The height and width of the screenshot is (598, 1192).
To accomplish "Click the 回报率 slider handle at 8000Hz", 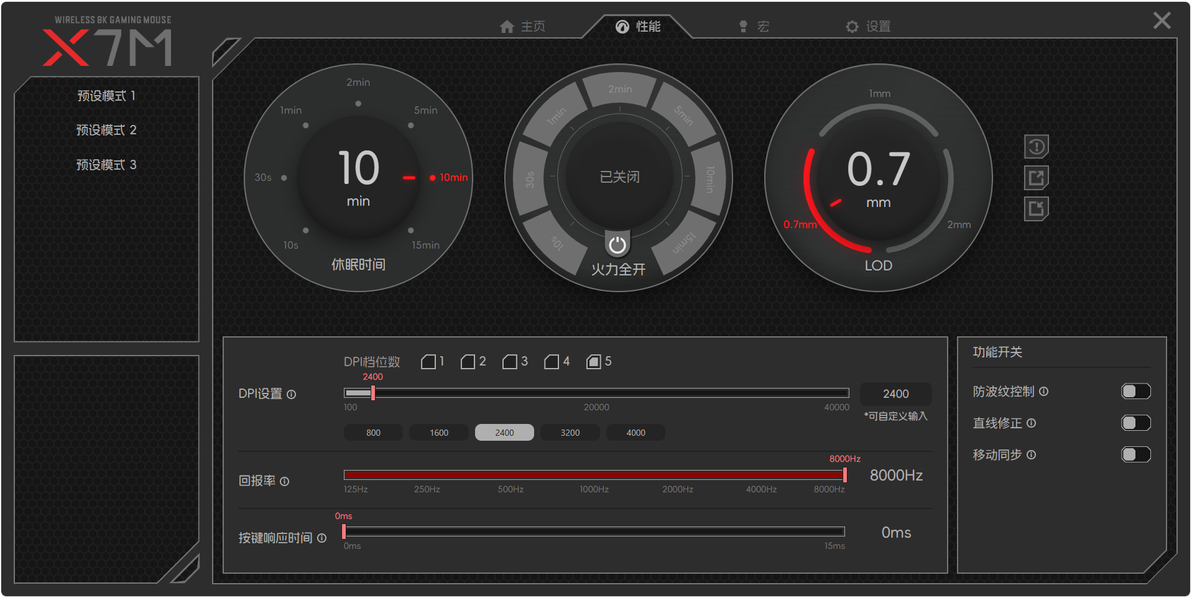I will coord(845,475).
